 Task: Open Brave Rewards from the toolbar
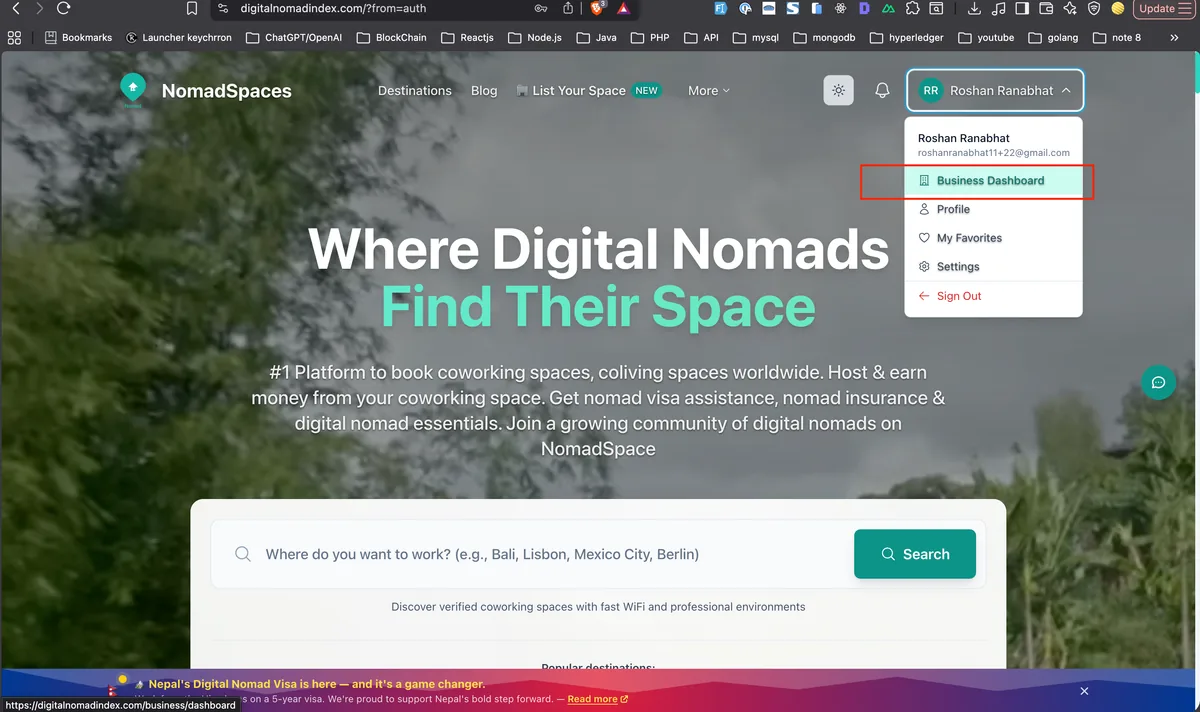pyautogui.click(x=624, y=10)
